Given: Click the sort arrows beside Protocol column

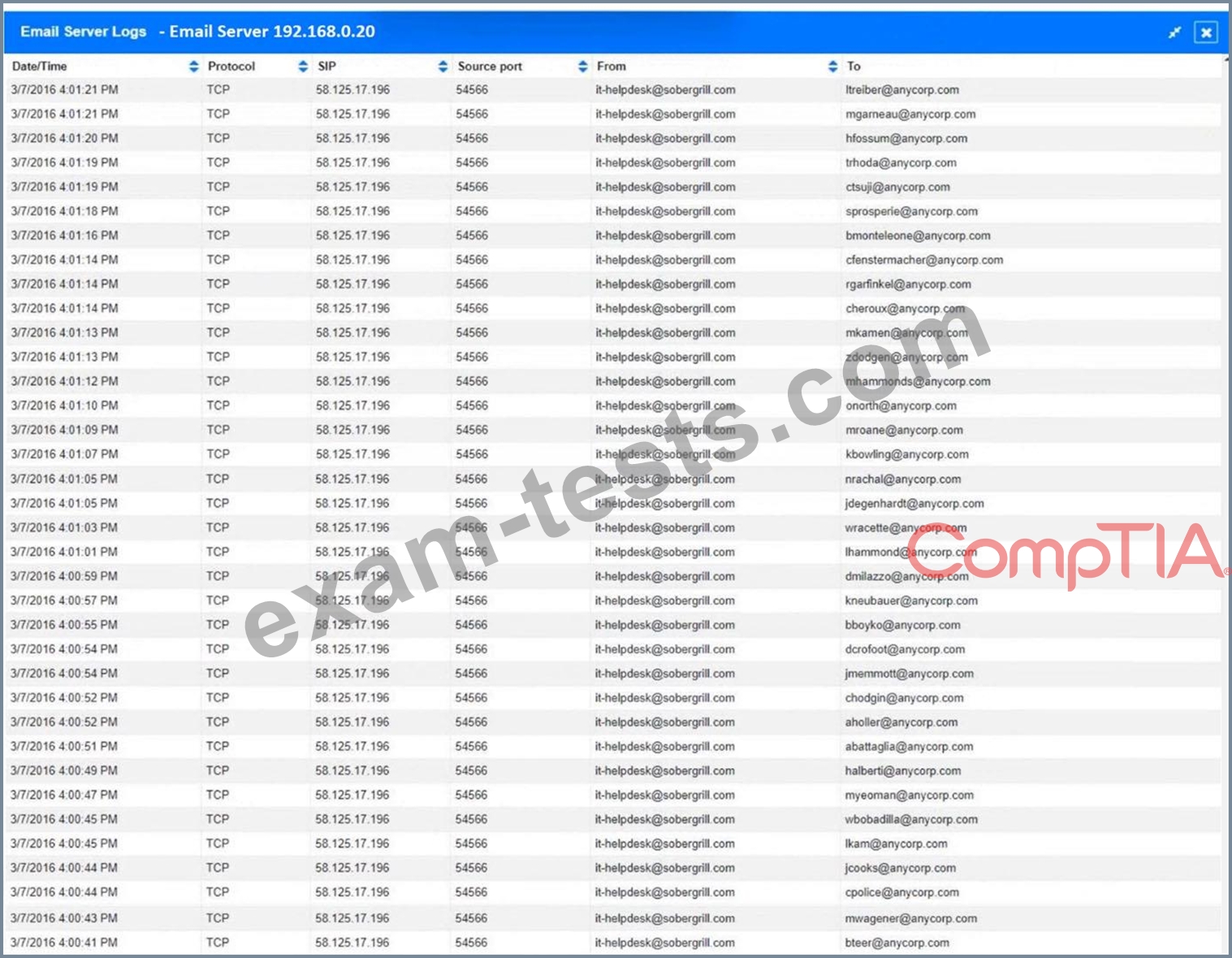Looking at the screenshot, I should tap(303, 67).
